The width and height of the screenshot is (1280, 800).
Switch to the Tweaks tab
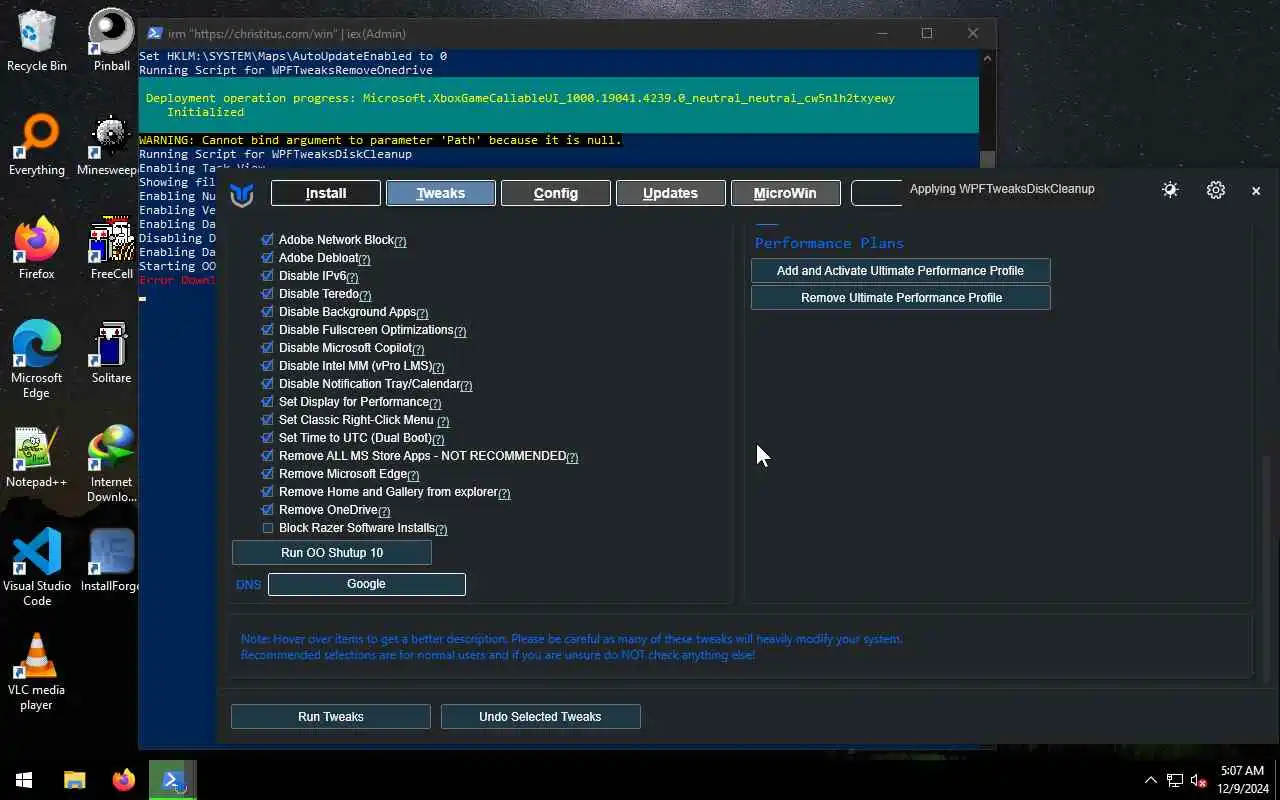click(441, 193)
